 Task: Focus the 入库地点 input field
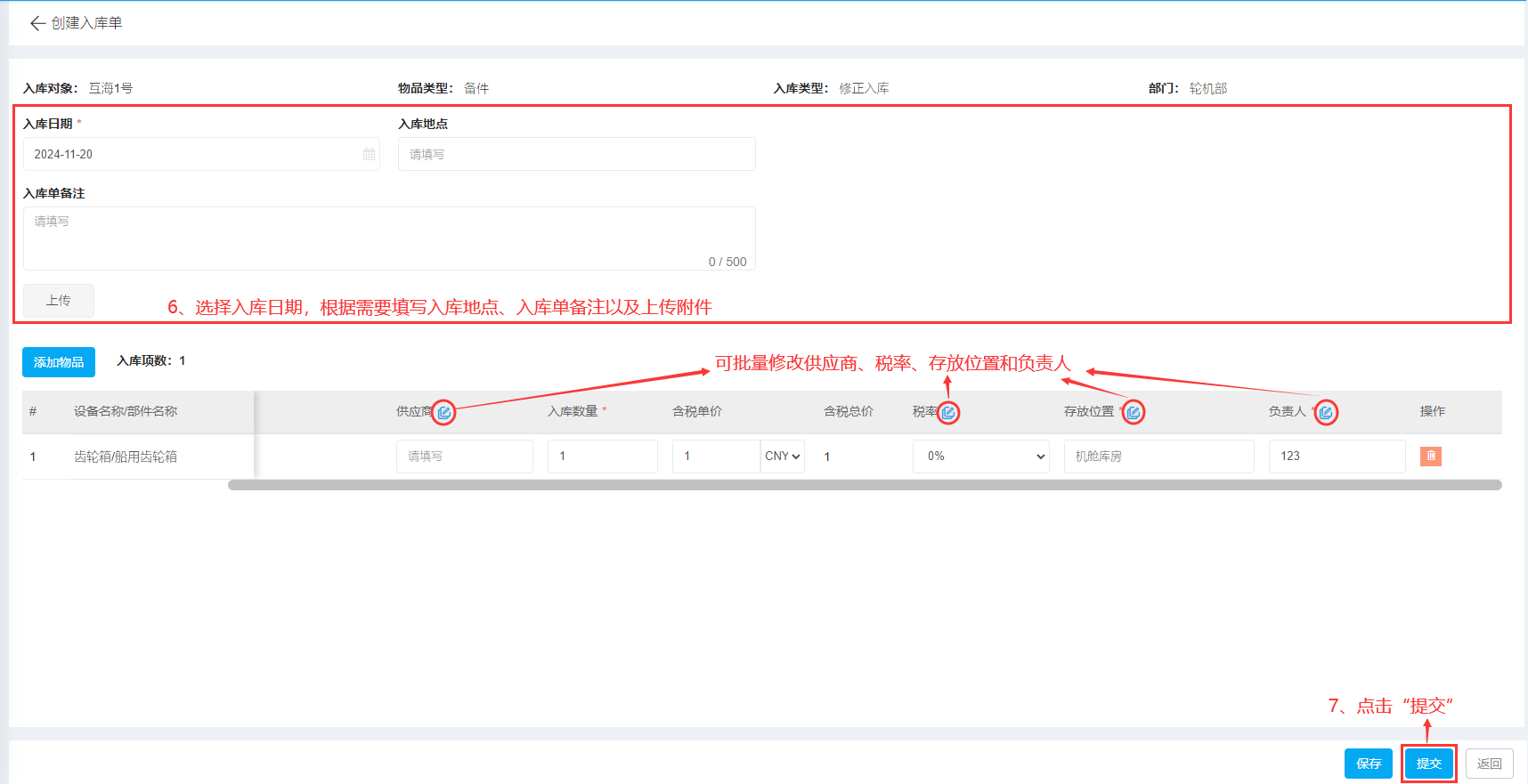577,154
